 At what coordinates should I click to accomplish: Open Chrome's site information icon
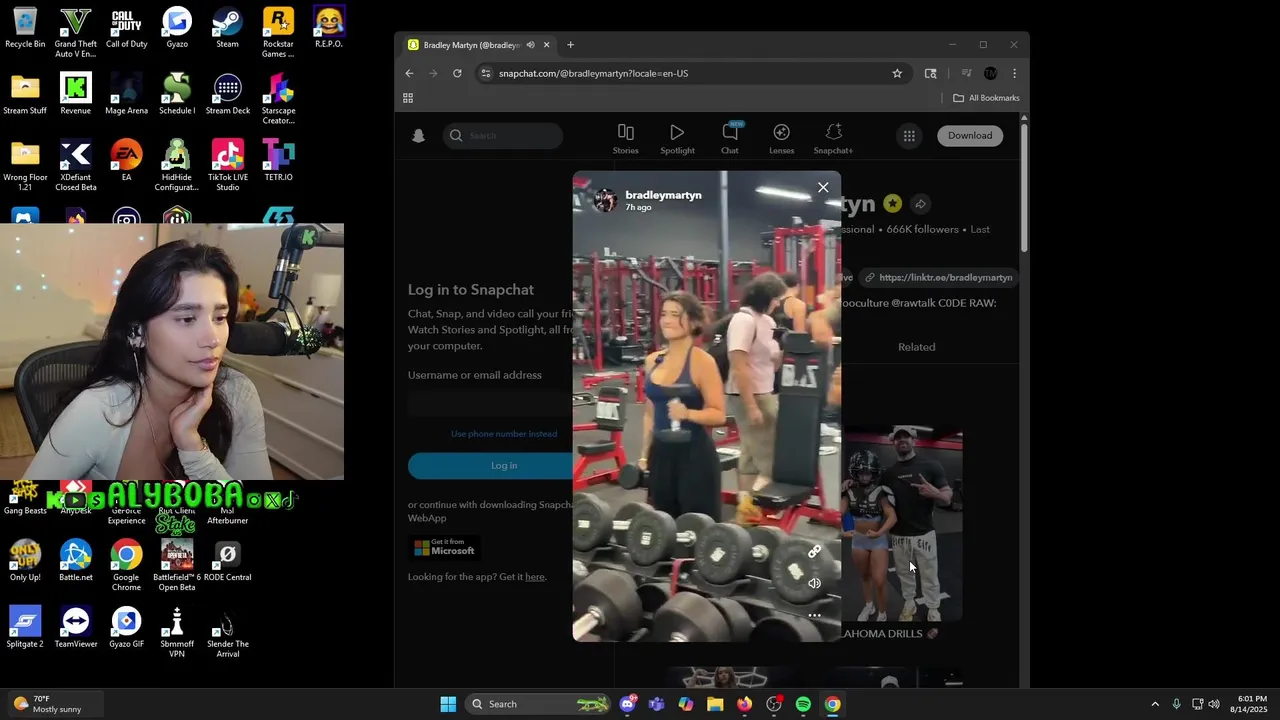click(485, 73)
